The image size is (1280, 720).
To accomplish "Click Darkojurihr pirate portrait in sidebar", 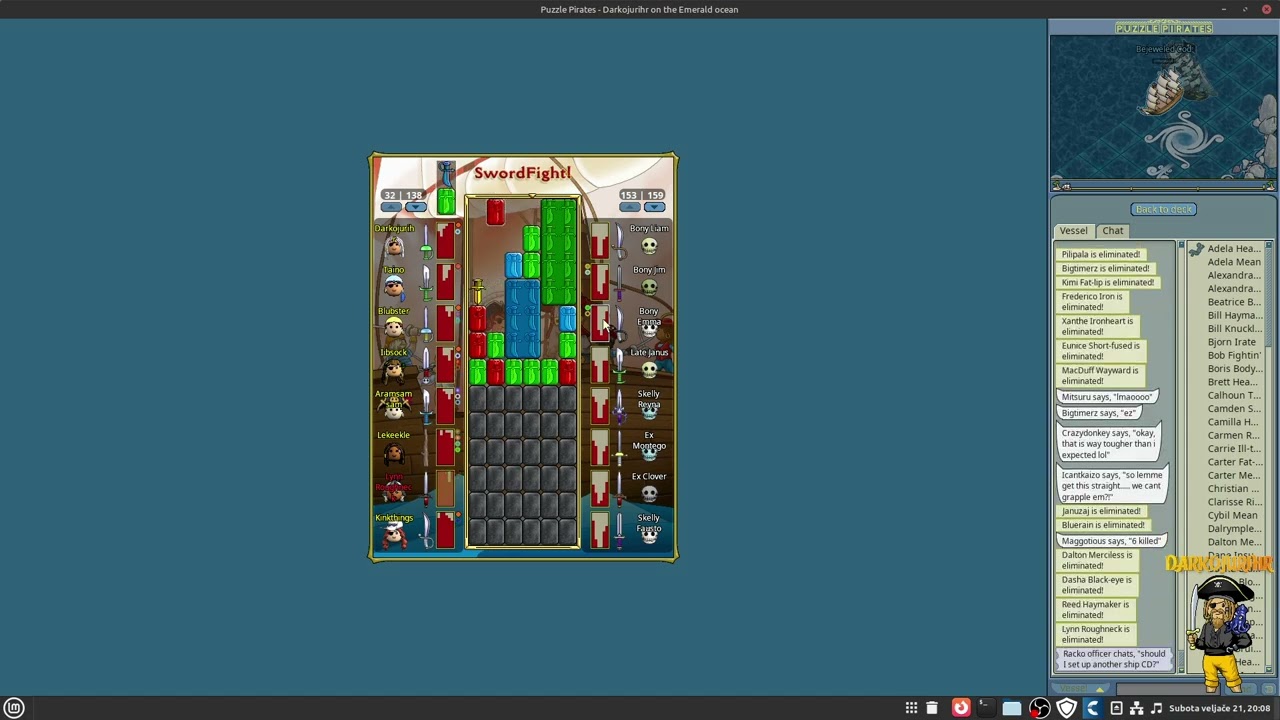I will pos(1220,632).
